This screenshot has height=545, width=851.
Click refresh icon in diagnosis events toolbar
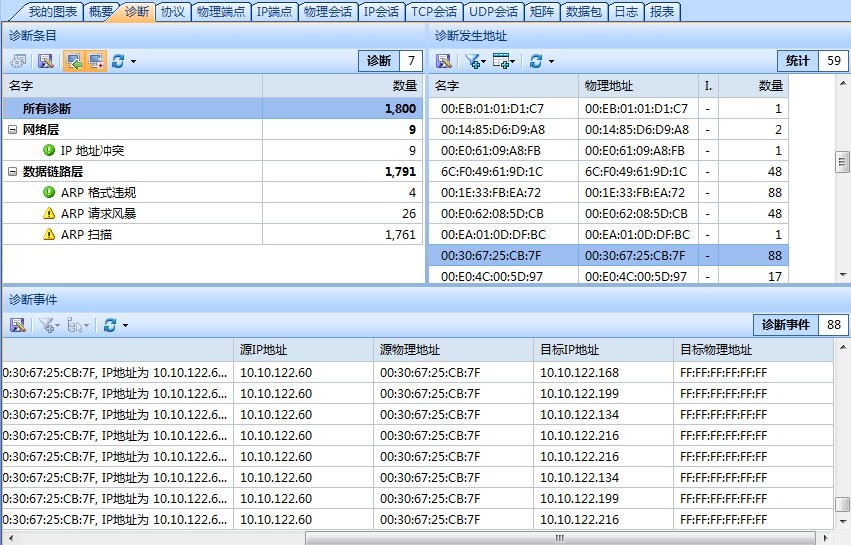tap(110, 325)
